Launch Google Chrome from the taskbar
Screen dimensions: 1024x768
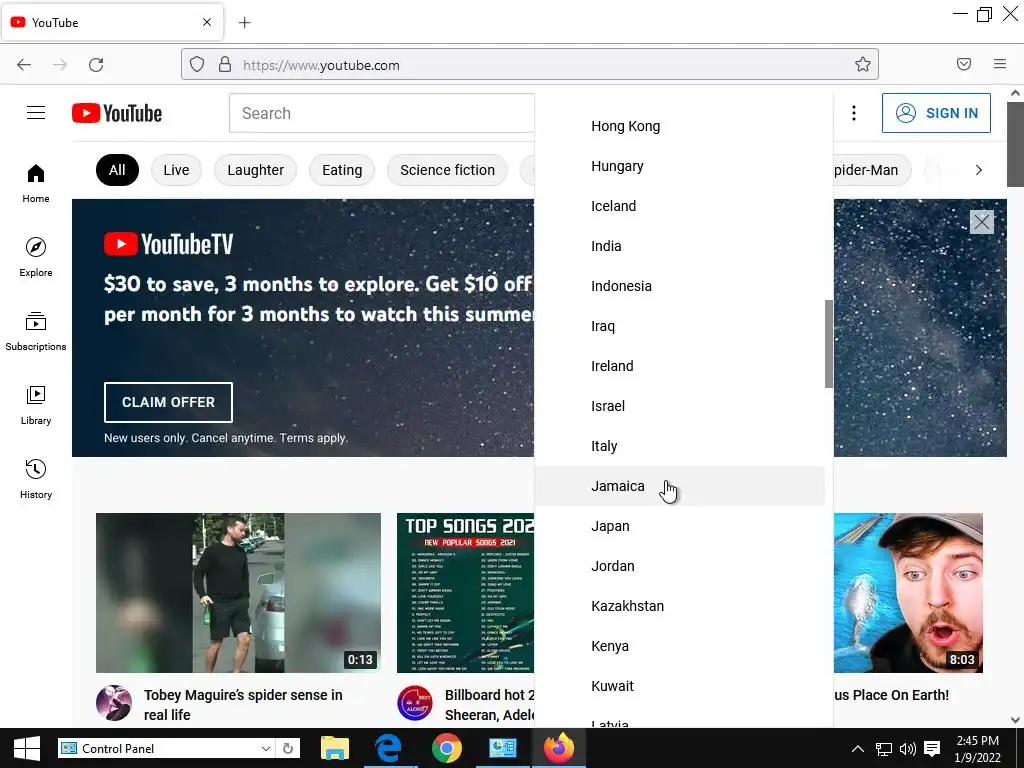tap(447, 748)
